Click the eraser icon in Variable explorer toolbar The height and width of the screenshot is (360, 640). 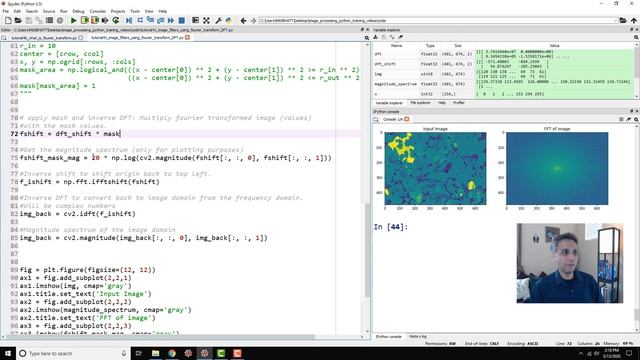click(x=400, y=37)
